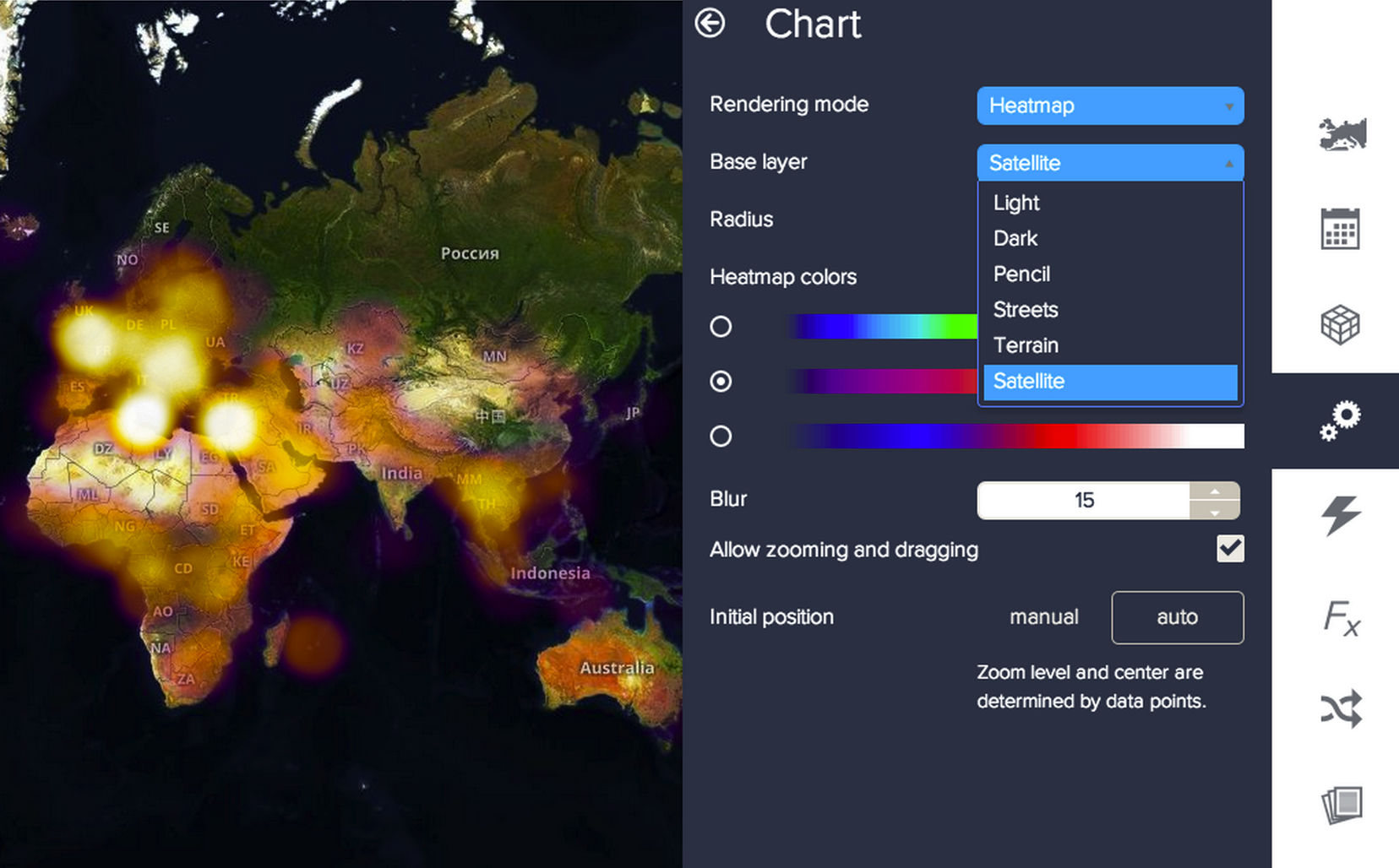Click the blue-red-white heatmap gradient bar
Screen dimensions: 1399x868
click(1016, 437)
